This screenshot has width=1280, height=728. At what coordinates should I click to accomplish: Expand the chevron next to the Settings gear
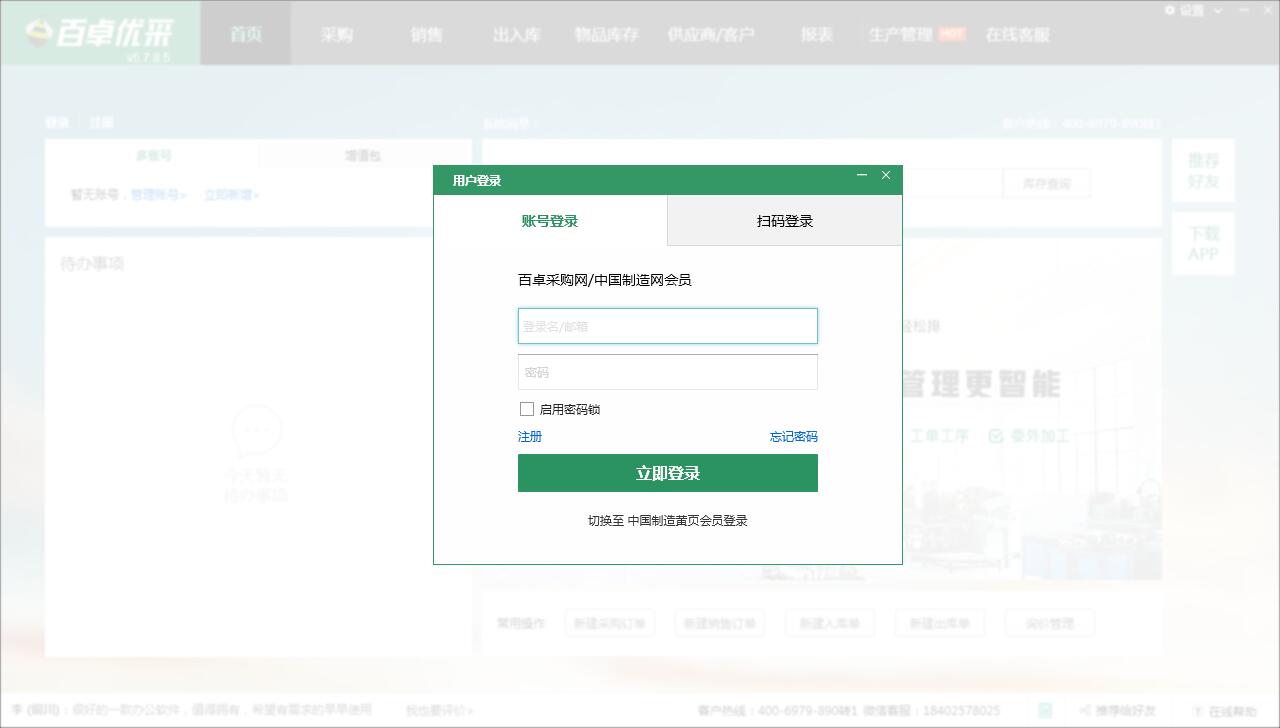click(1217, 10)
